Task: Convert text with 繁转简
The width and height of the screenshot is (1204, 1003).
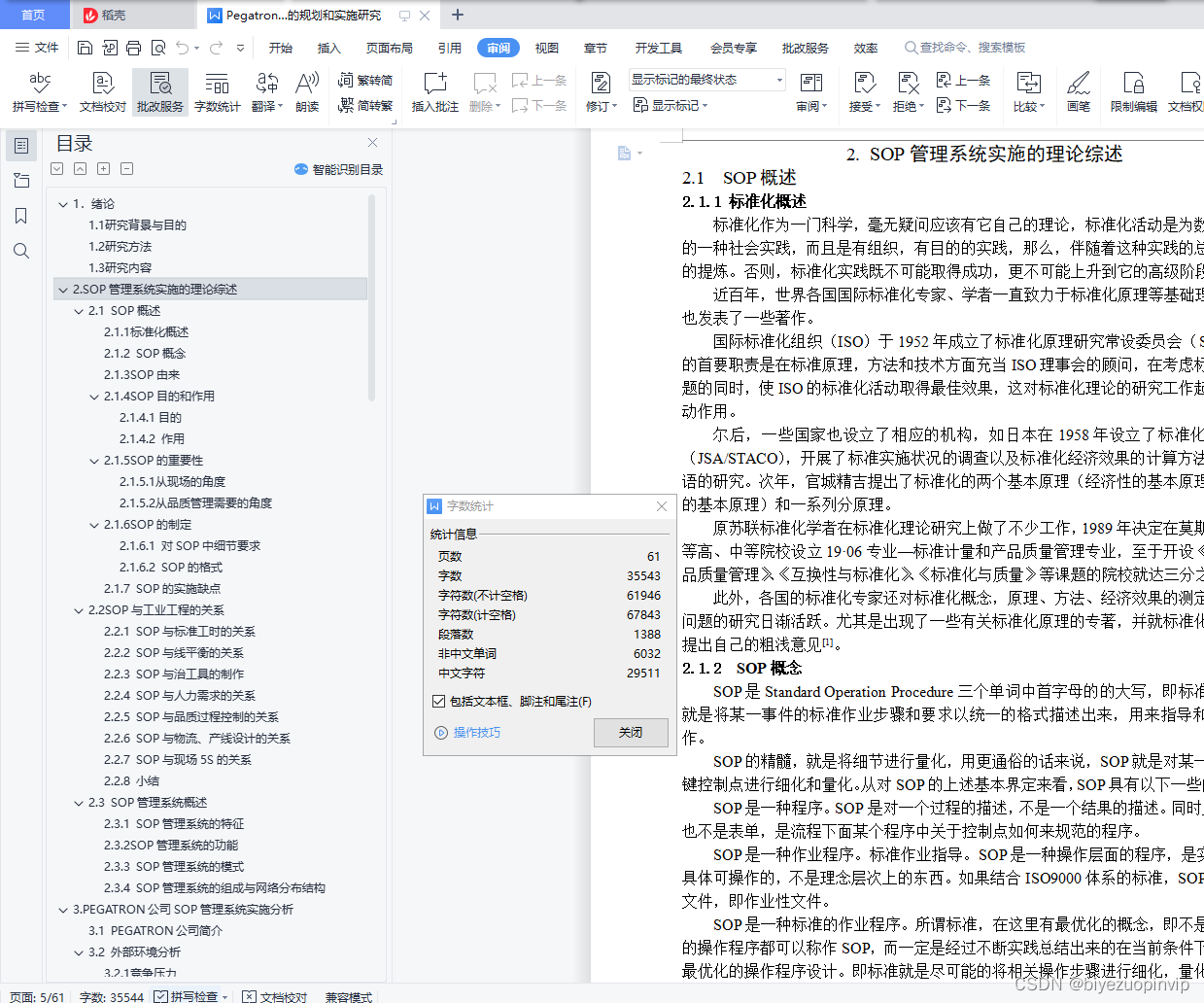Action: pos(365,82)
